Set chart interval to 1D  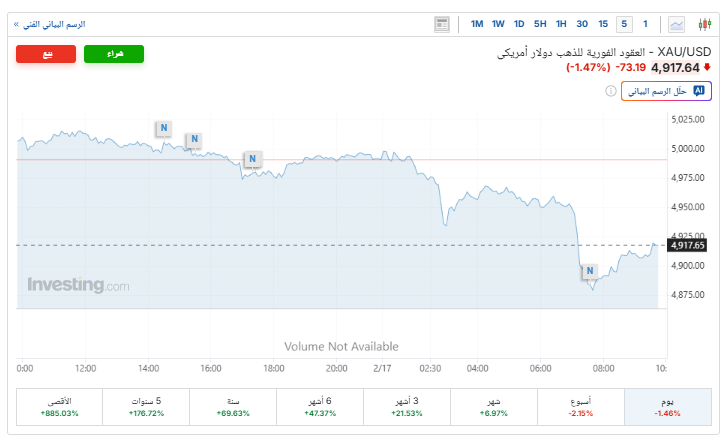(x=519, y=24)
